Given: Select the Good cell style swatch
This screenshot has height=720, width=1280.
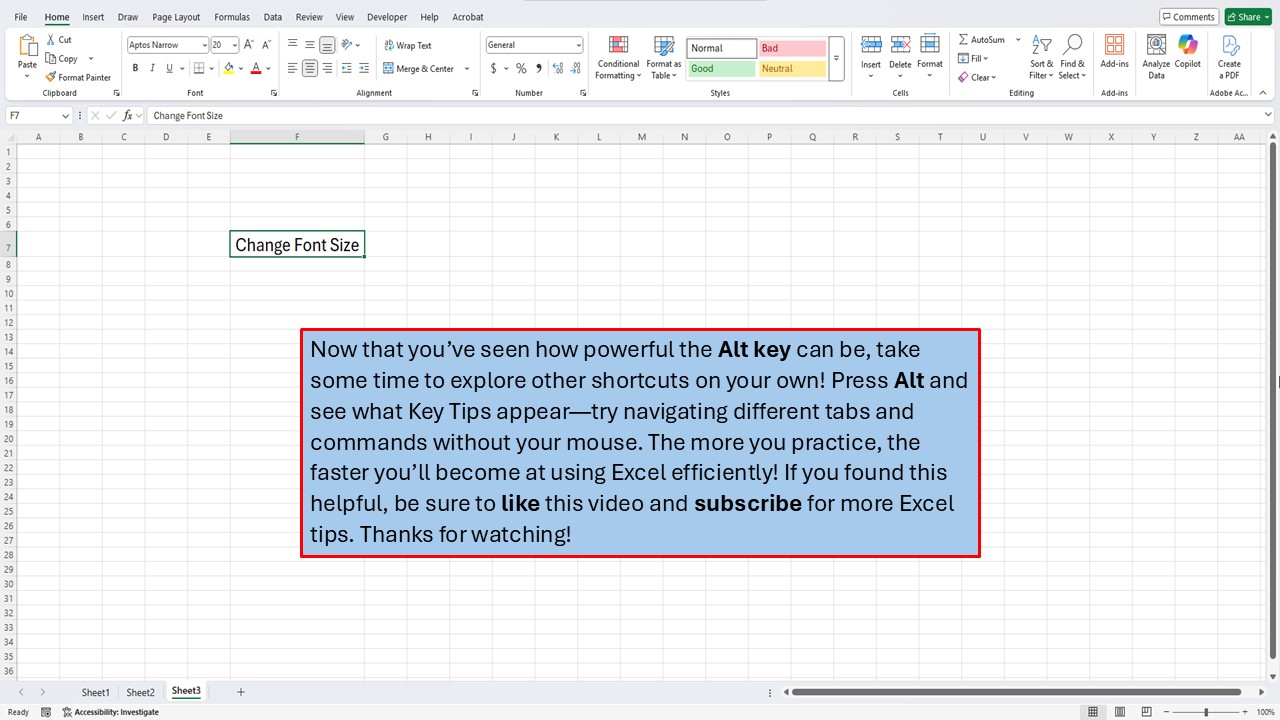Looking at the screenshot, I should (x=720, y=68).
